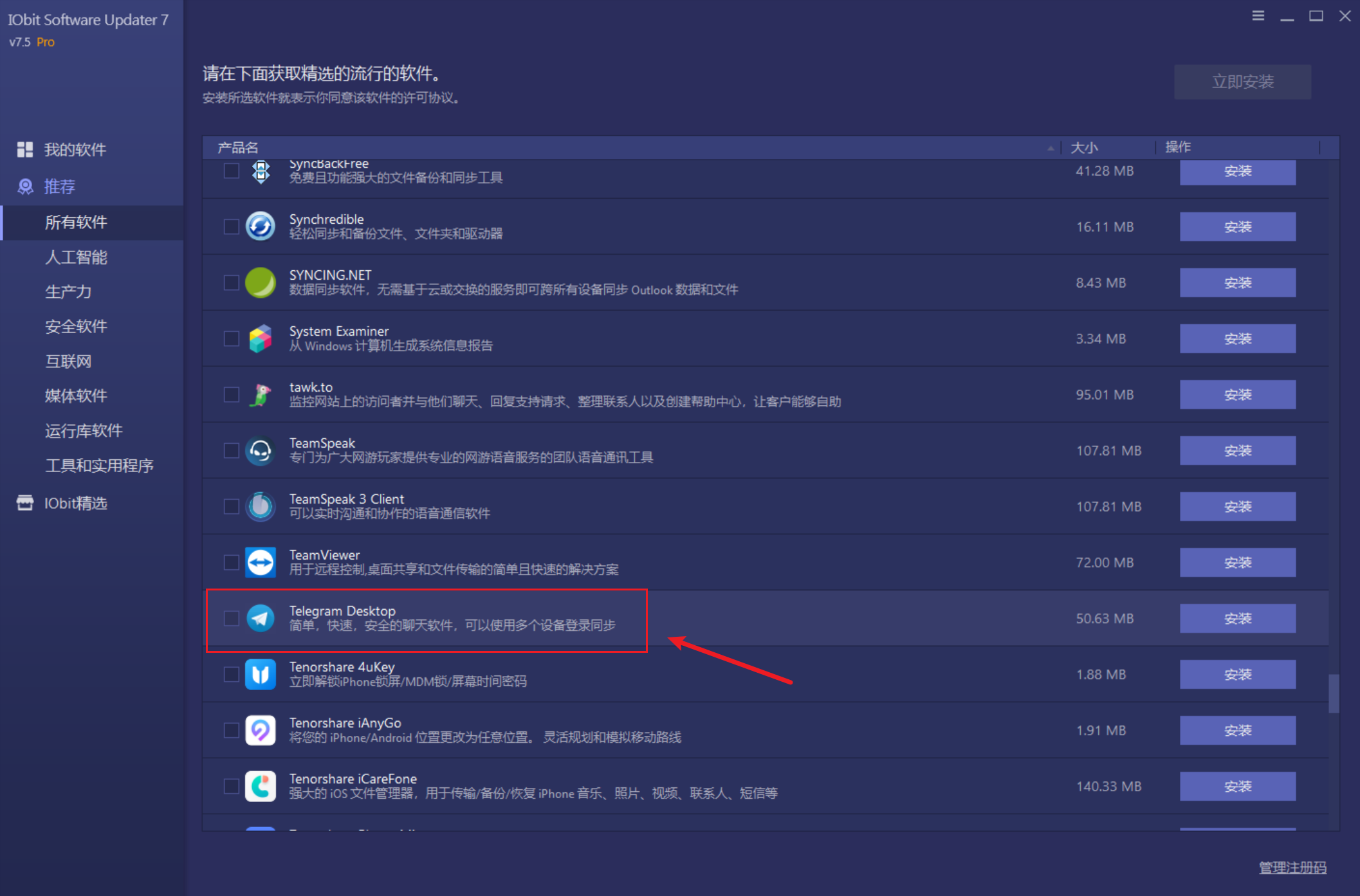Viewport: 1360px width, 896px height.
Task: Install TeamSpeak 3 Client with 安装 button
Action: [x=1237, y=506]
